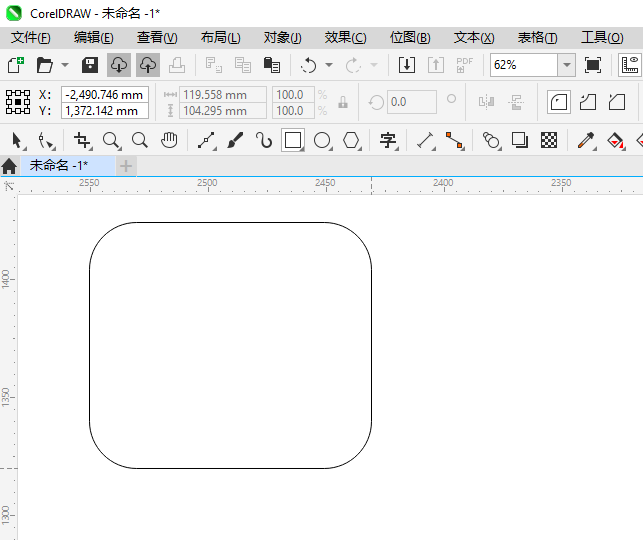The height and width of the screenshot is (540, 643).
Task: Open the 查看(V) menu
Action: tap(157, 38)
